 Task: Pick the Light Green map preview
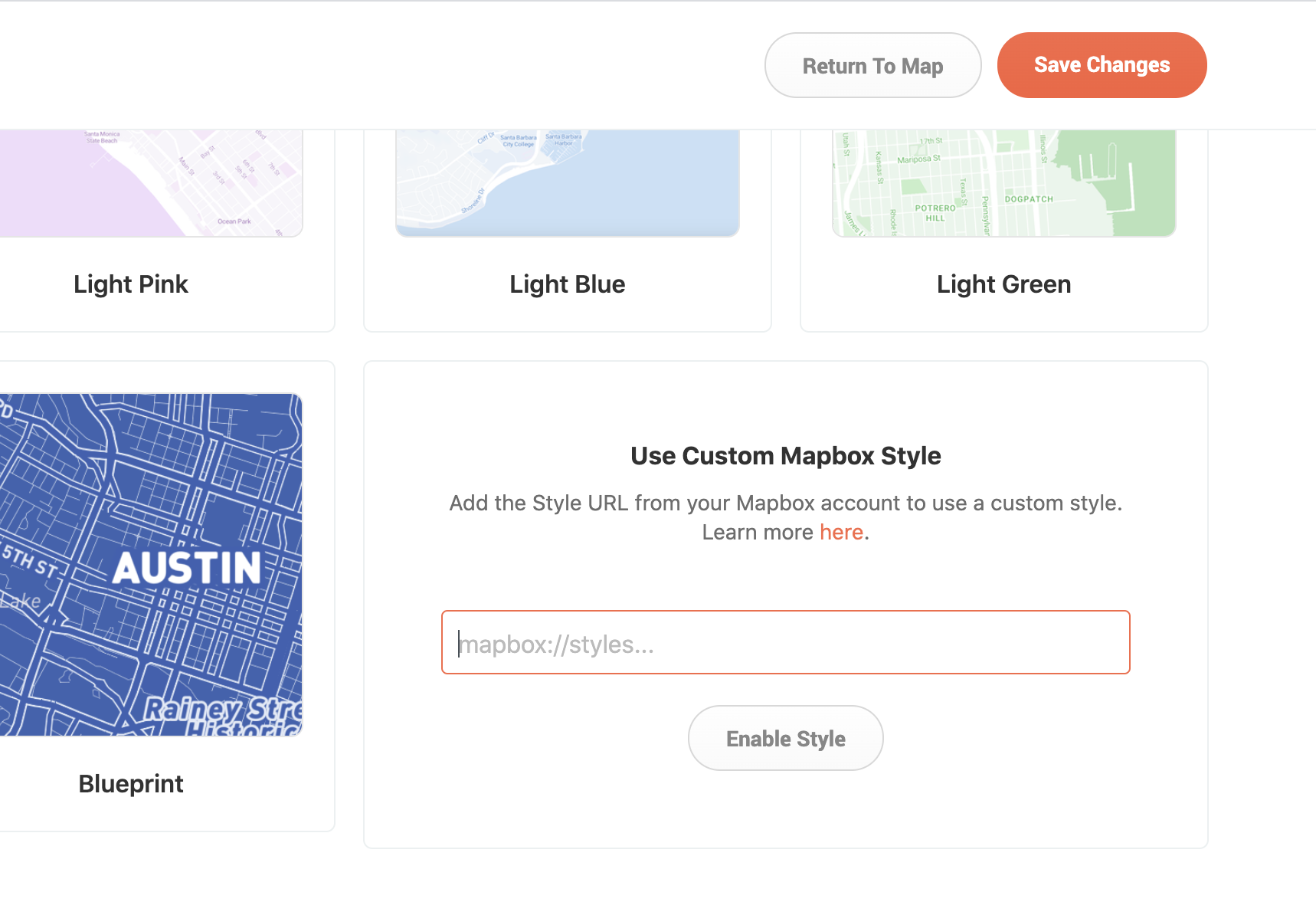pyautogui.click(x=1003, y=182)
